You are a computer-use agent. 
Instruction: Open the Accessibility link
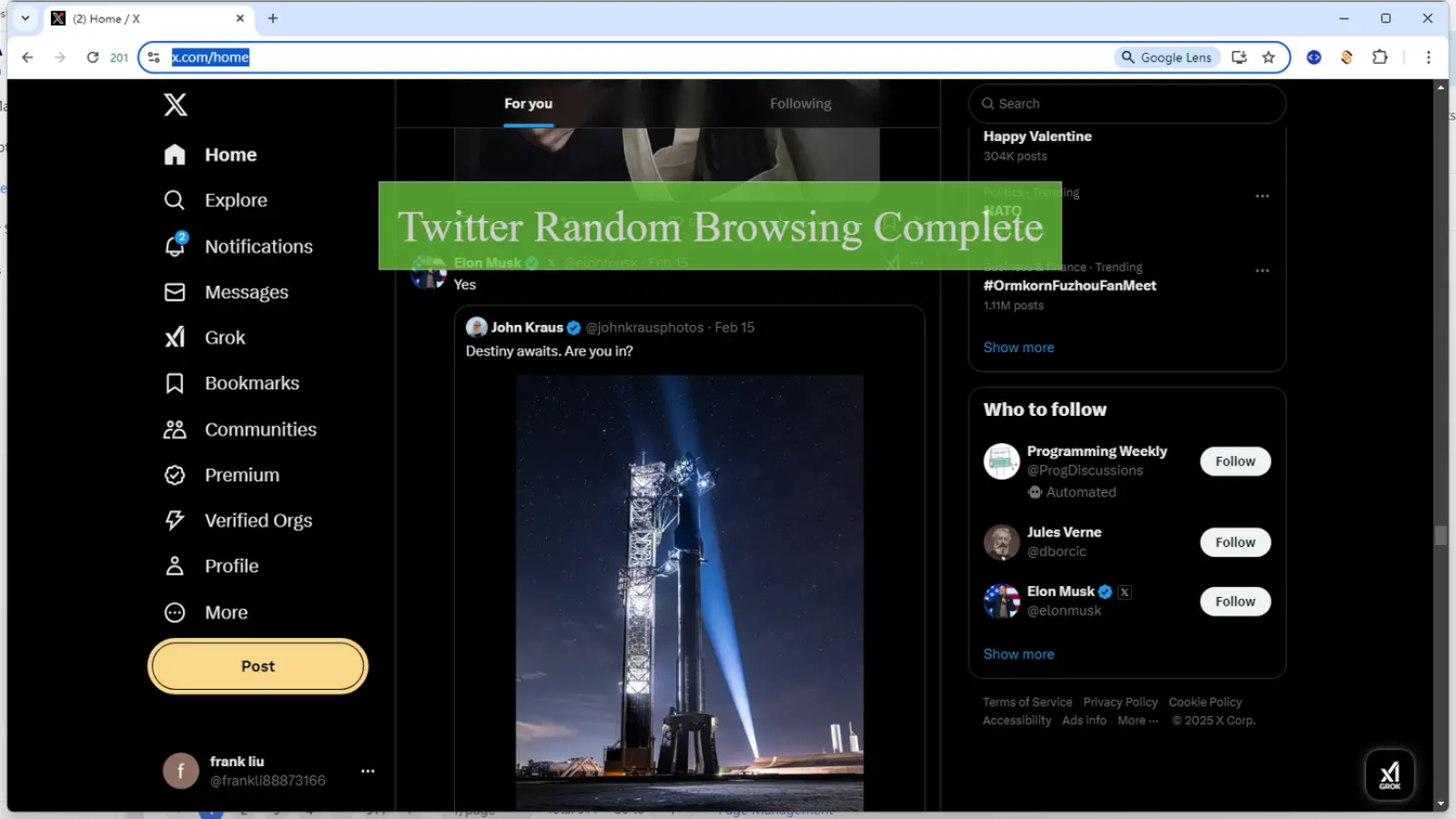point(1016,721)
